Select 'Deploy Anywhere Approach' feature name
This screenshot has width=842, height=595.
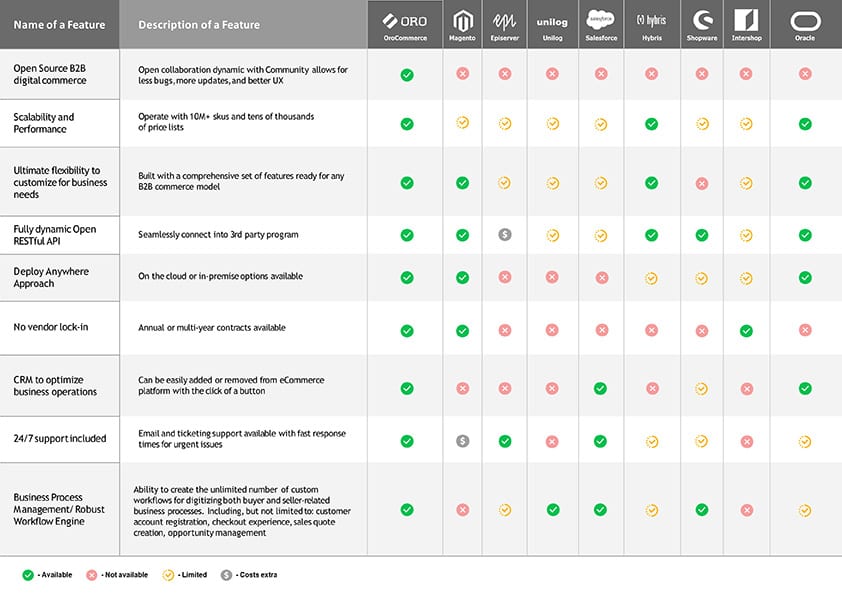(51, 277)
